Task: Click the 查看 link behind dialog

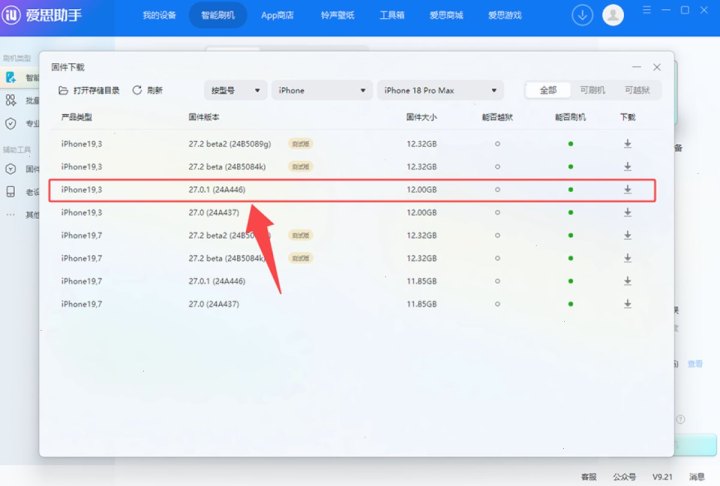Action: 695,364
